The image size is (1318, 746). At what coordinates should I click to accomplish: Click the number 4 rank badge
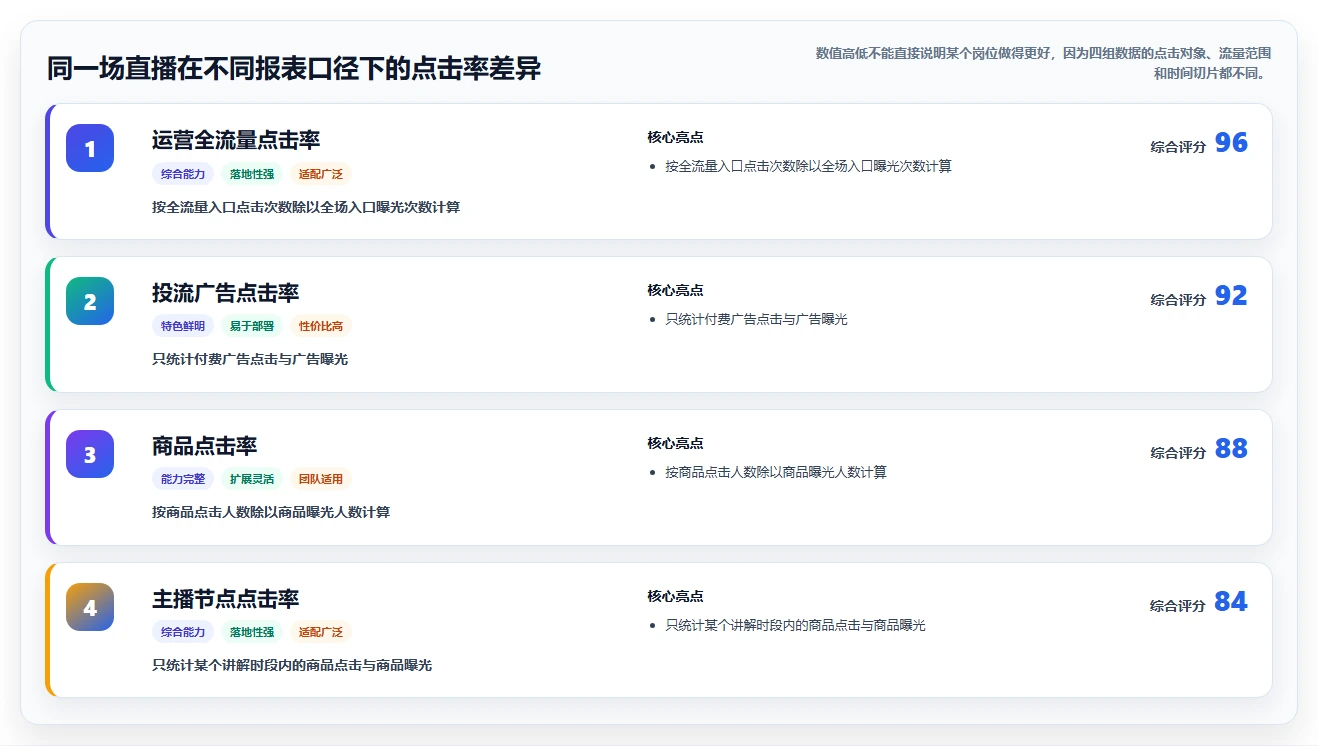(90, 607)
